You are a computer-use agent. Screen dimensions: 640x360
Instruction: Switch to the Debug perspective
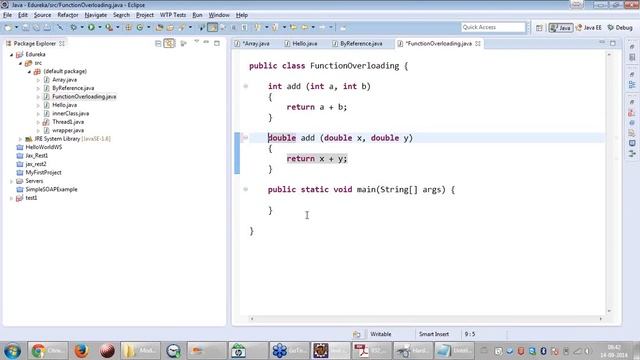point(620,28)
